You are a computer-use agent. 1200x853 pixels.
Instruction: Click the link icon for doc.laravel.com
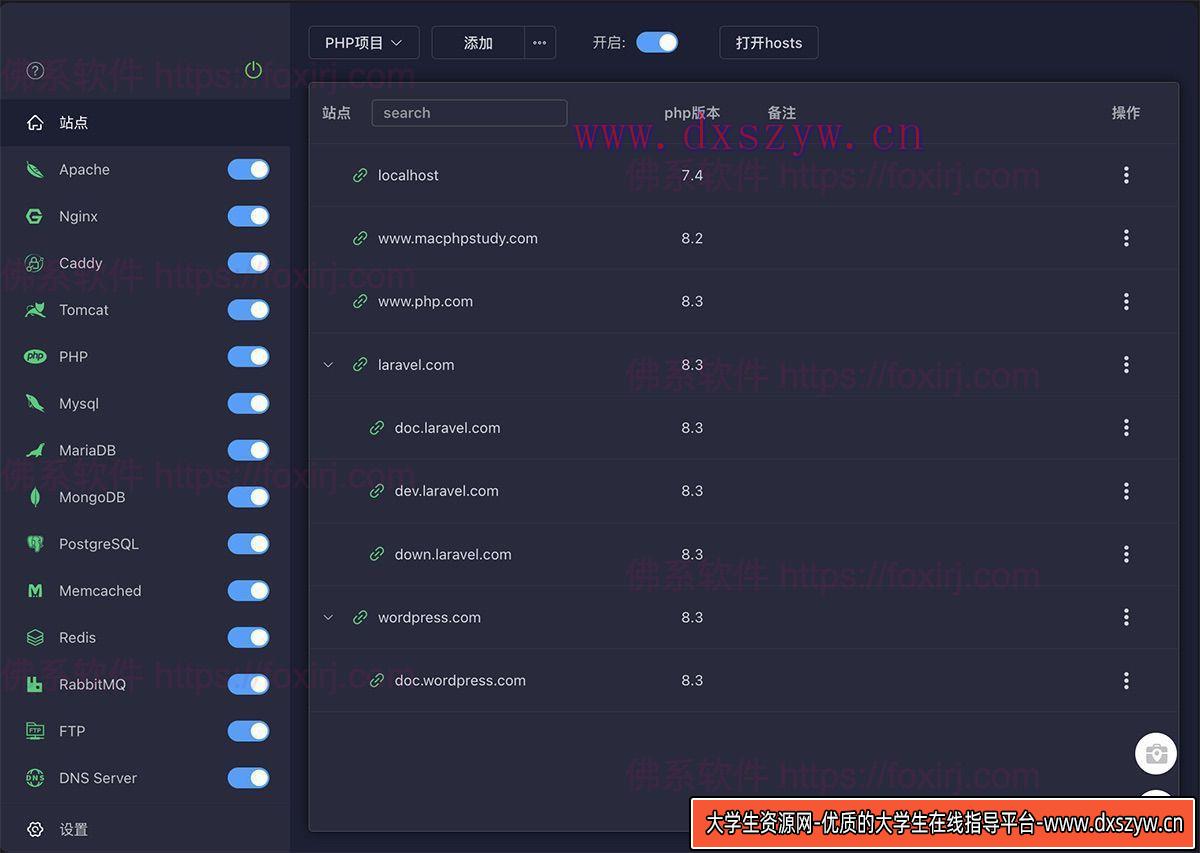pos(377,428)
